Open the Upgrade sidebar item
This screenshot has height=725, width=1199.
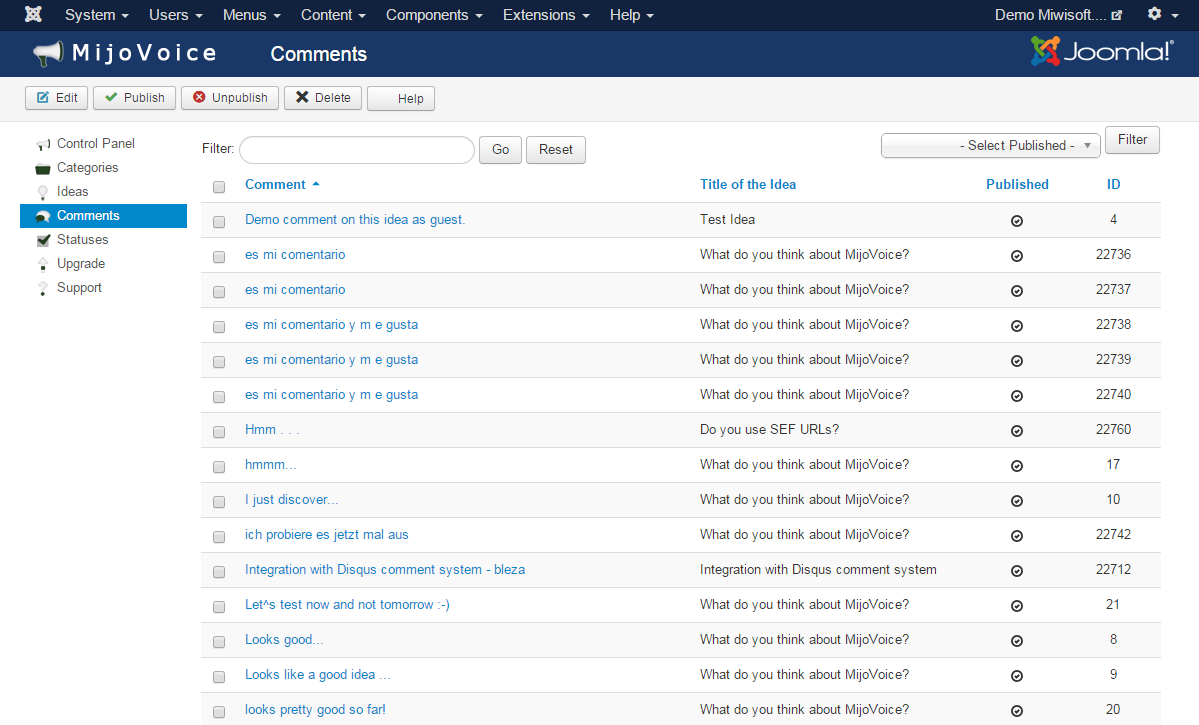[x=80, y=264]
